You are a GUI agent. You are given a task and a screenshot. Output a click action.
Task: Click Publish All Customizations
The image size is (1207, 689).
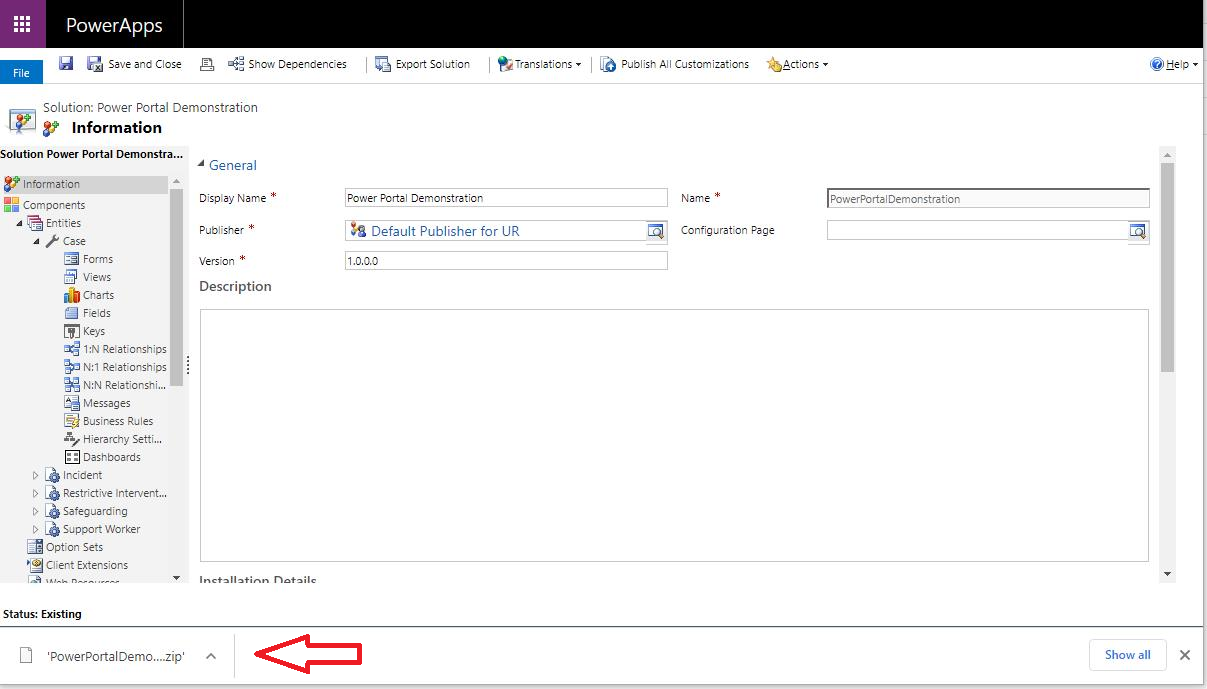coord(674,64)
